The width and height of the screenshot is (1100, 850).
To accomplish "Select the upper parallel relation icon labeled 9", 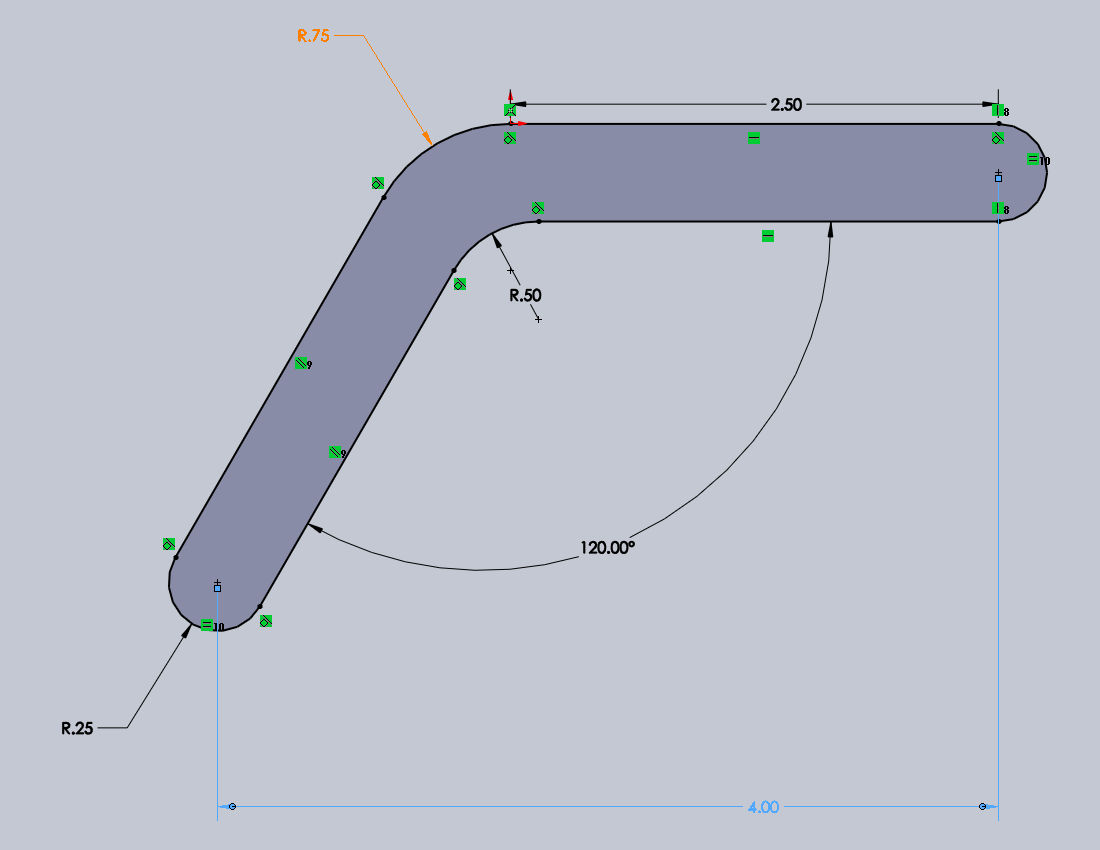I will (301, 364).
